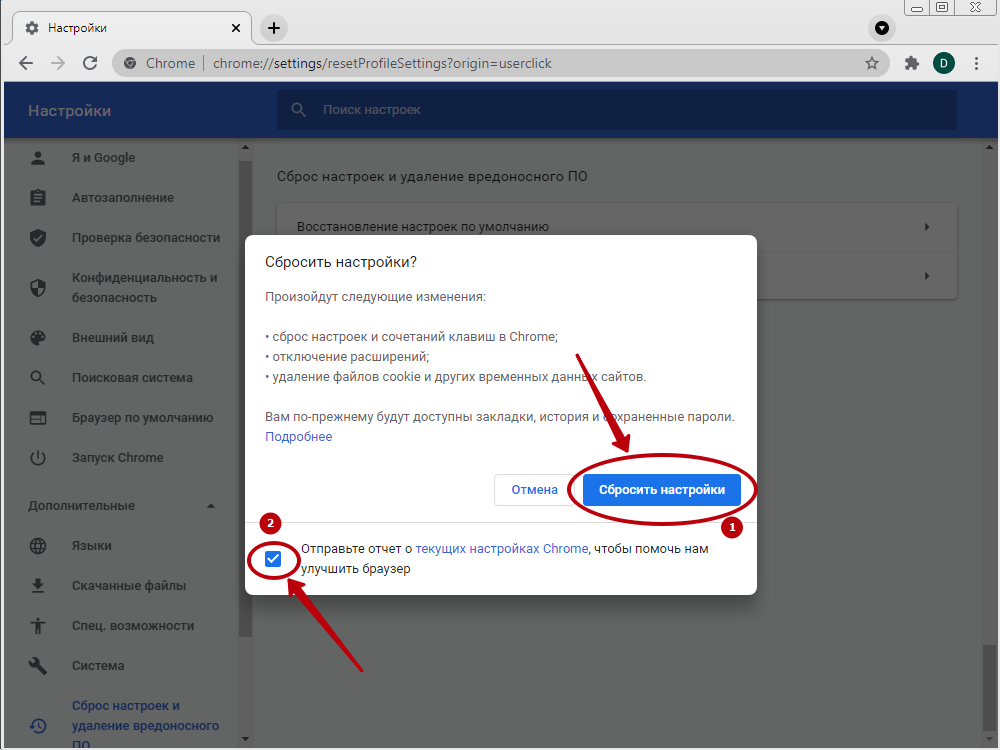
Task: Select Автозаполнение in sidebar menu
Action: (122, 198)
